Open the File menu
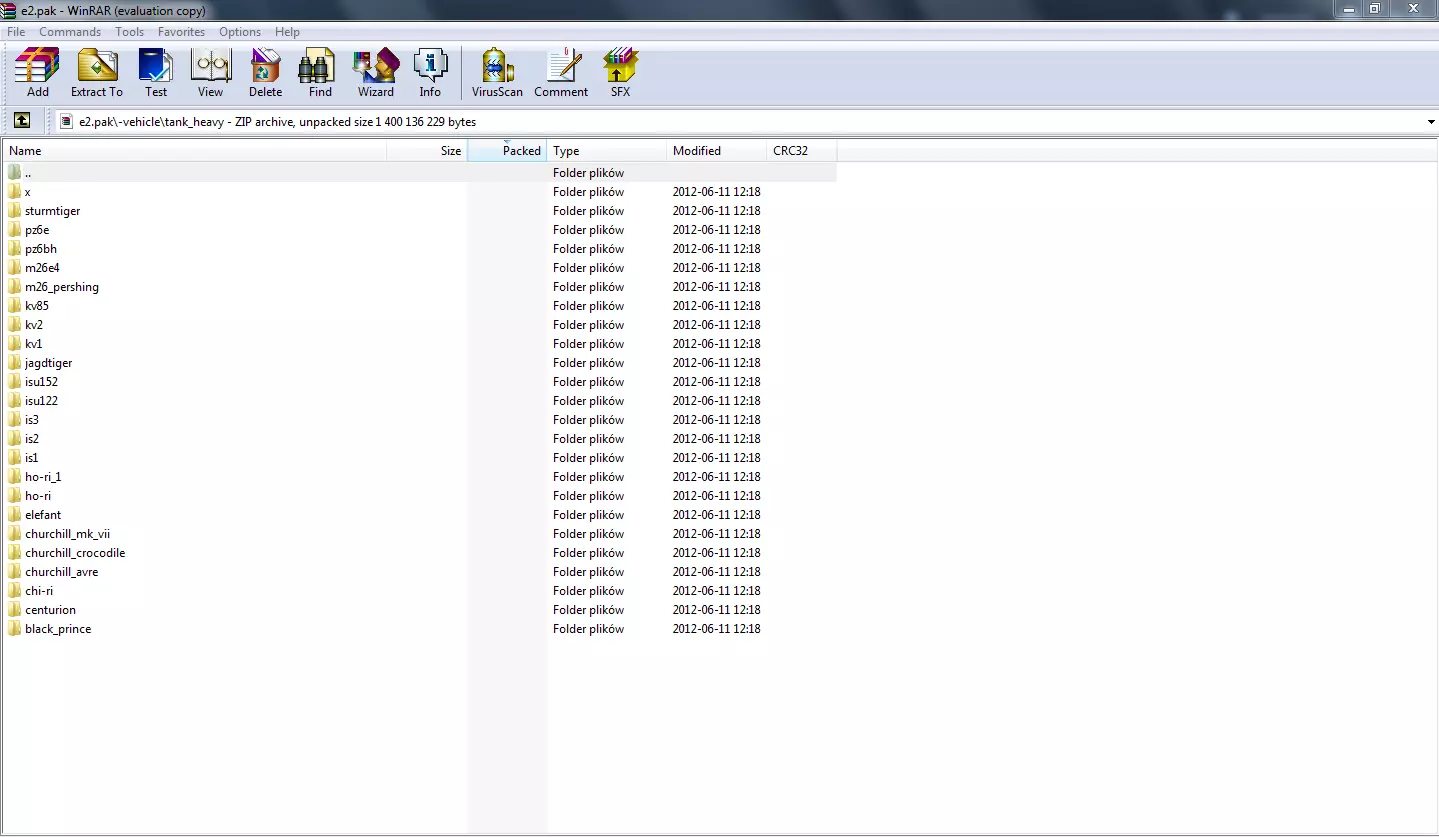Viewport: 1439px width, 837px height. click(x=16, y=32)
